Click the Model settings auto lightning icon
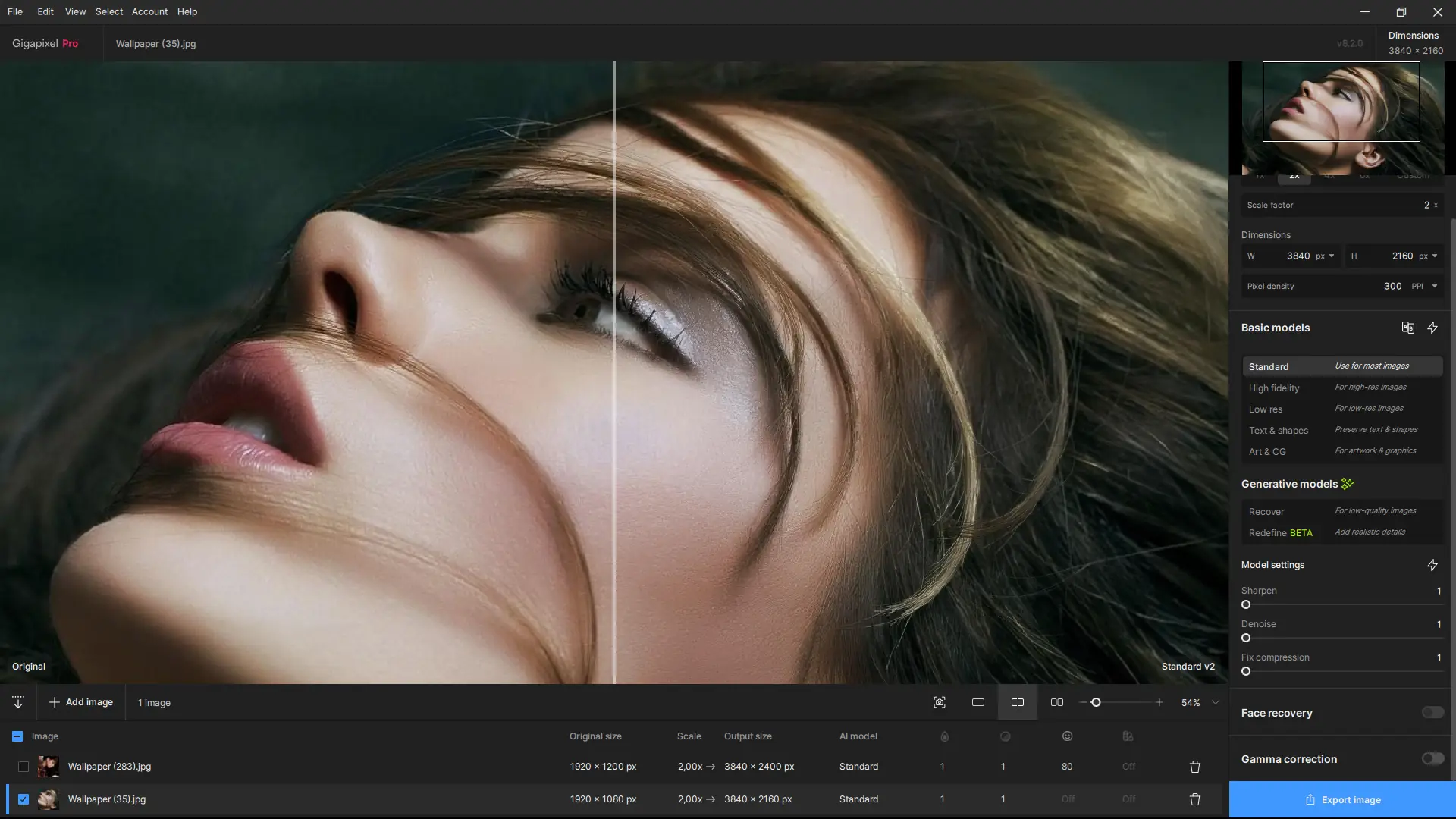Viewport: 1456px width, 819px height. pyautogui.click(x=1432, y=565)
